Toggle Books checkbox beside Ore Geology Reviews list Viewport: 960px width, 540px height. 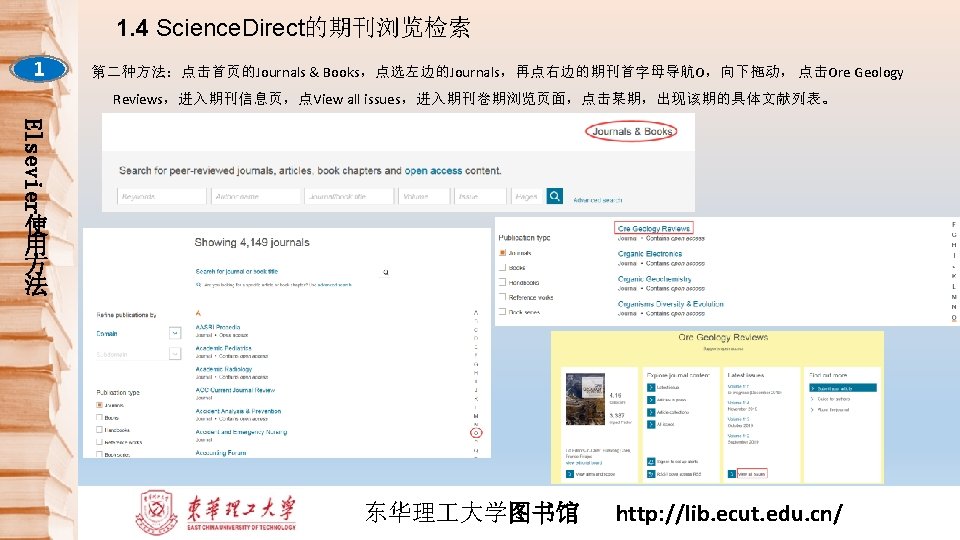(502, 268)
